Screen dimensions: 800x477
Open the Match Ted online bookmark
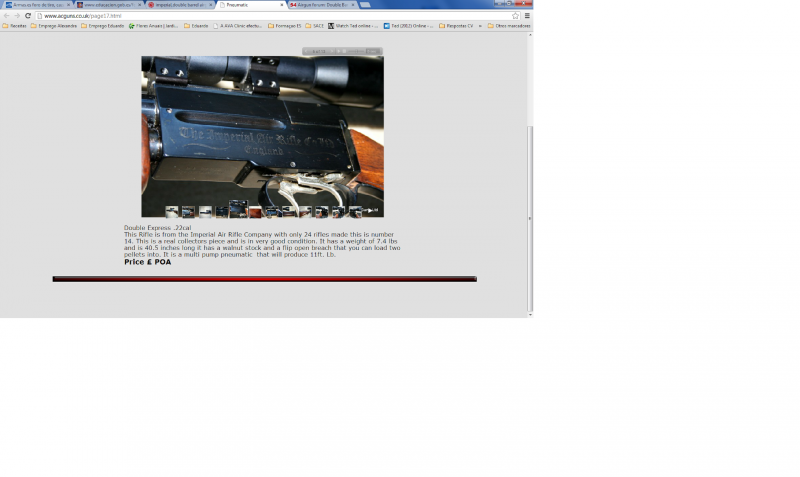(x=354, y=26)
